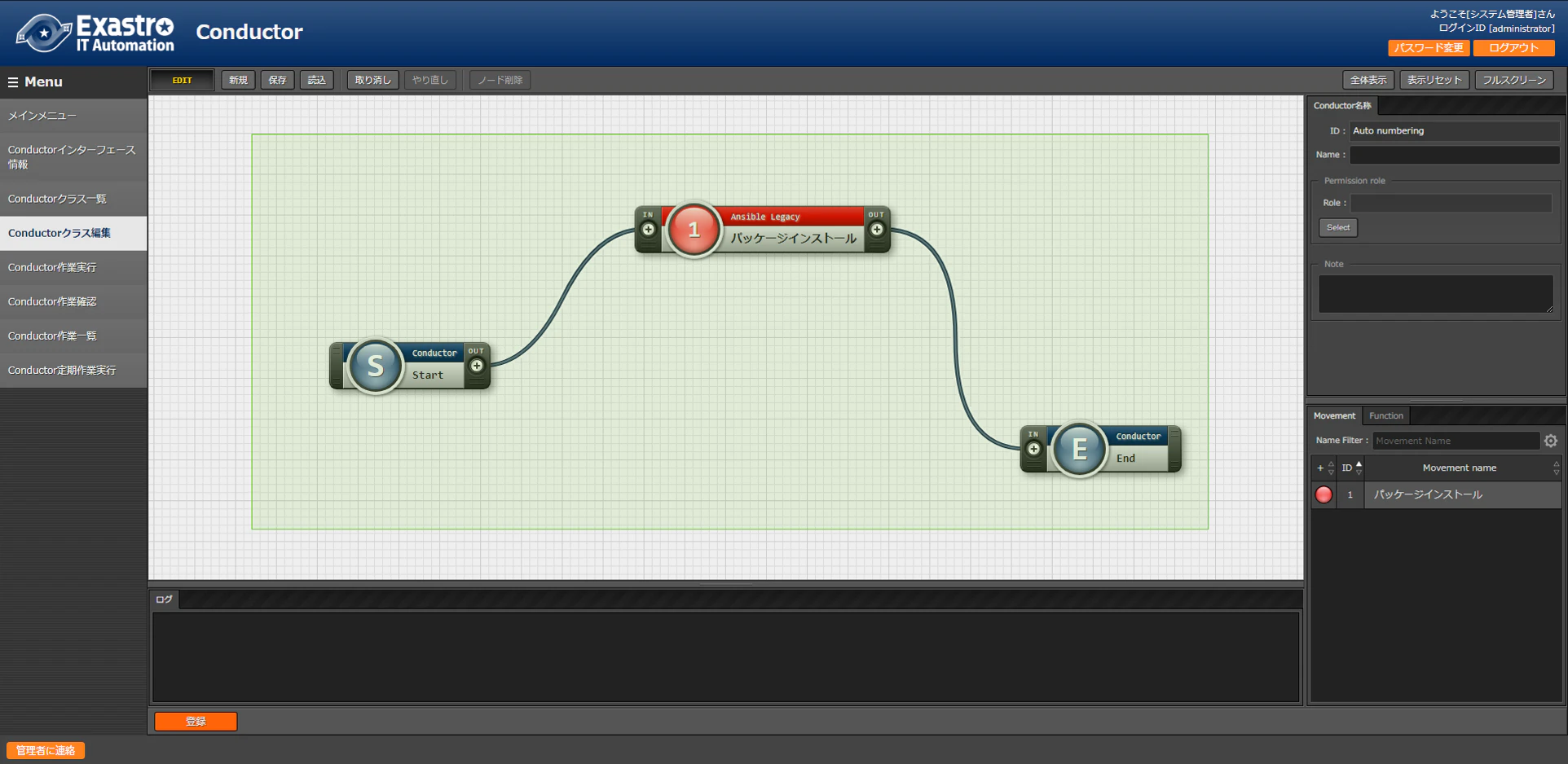Open Movement filter settings gear icon

tap(1551, 441)
